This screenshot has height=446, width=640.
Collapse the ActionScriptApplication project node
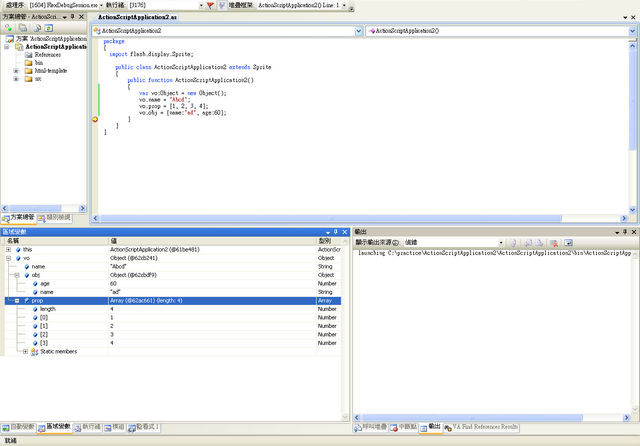tap(7, 47)
